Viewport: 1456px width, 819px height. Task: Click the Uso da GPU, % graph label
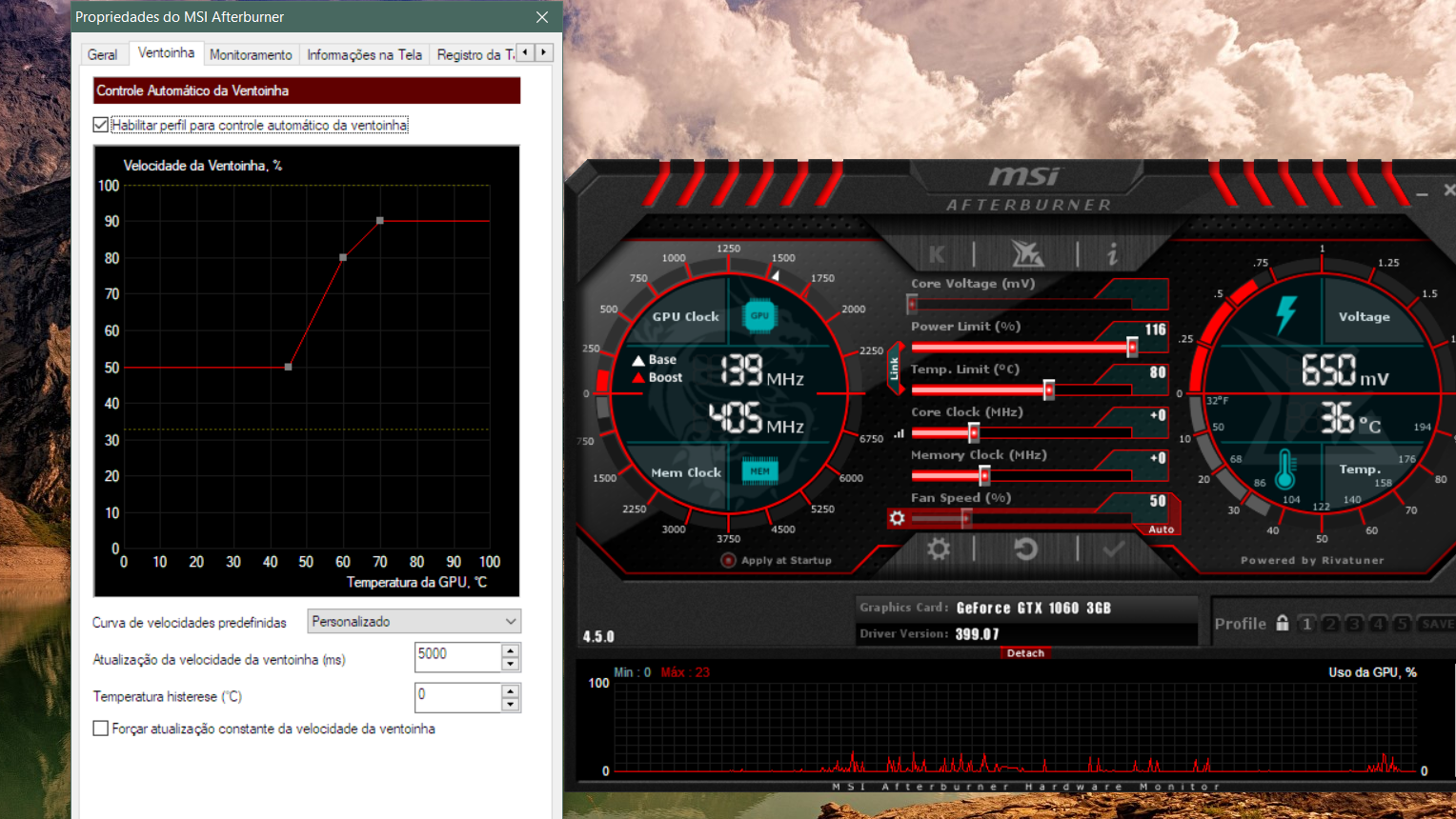[x=1372, y=672]
